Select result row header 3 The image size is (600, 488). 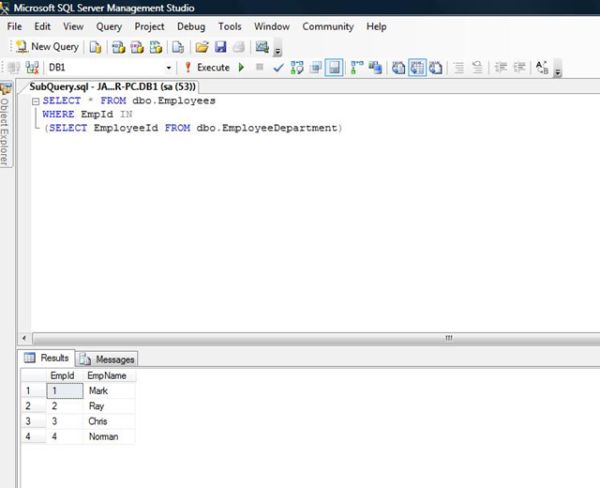click(x=33, y=421)
